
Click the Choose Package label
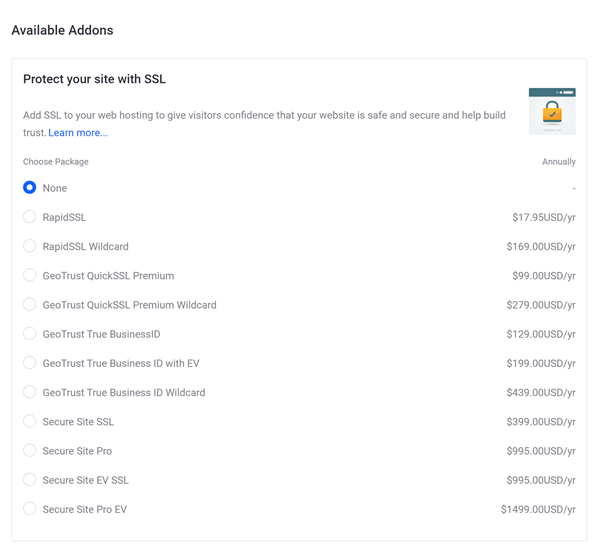[56, 162]
